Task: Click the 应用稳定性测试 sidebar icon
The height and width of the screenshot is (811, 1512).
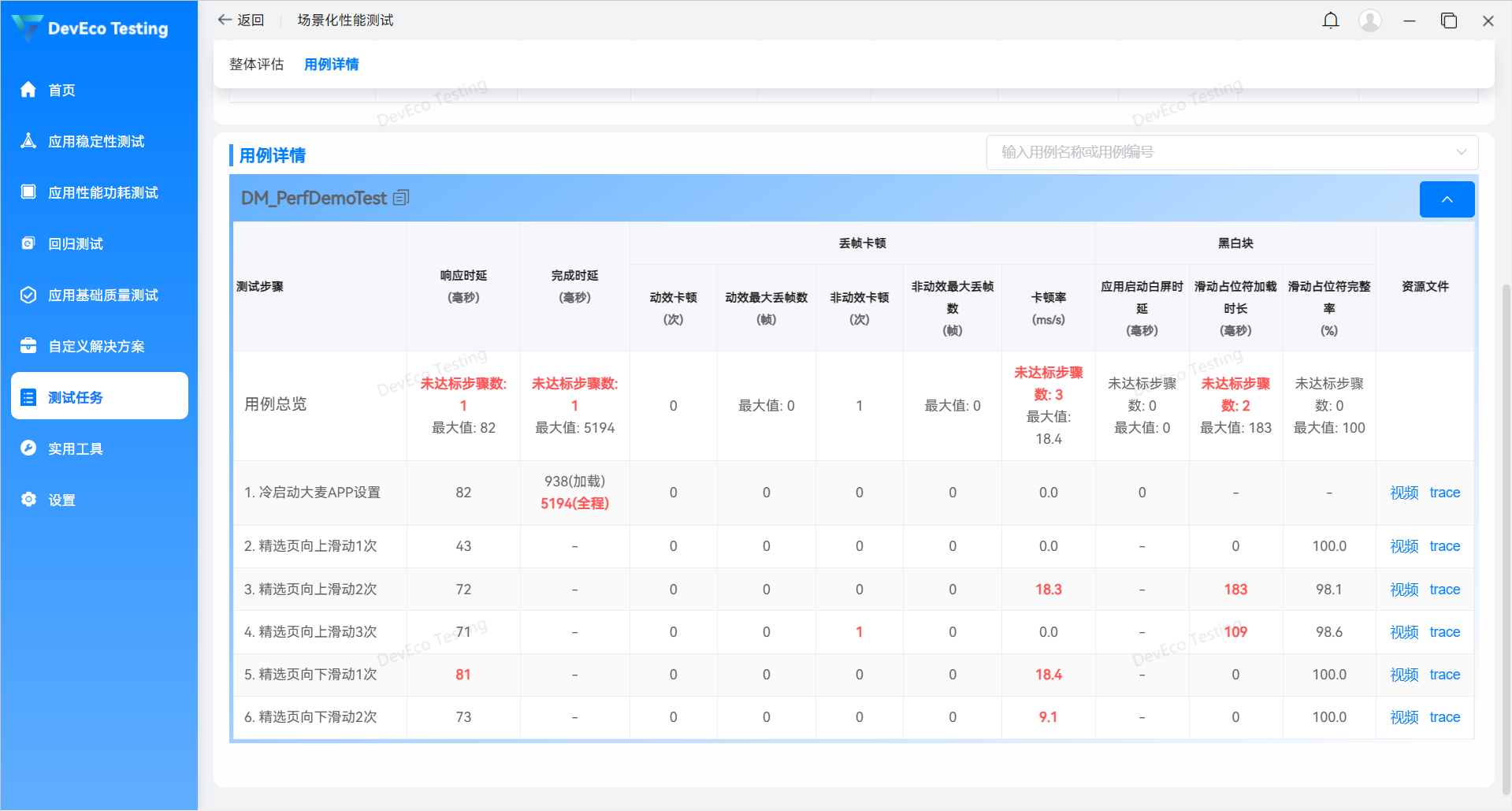Action: coord(28,141)
